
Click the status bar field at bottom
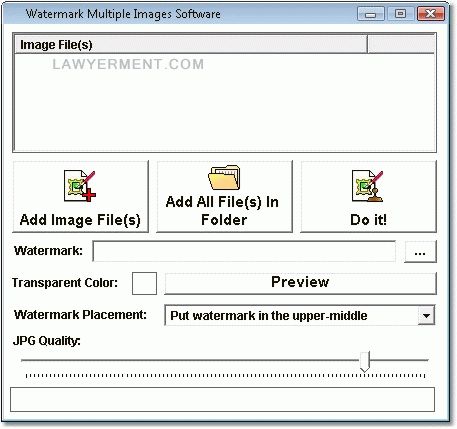point(222,399)
